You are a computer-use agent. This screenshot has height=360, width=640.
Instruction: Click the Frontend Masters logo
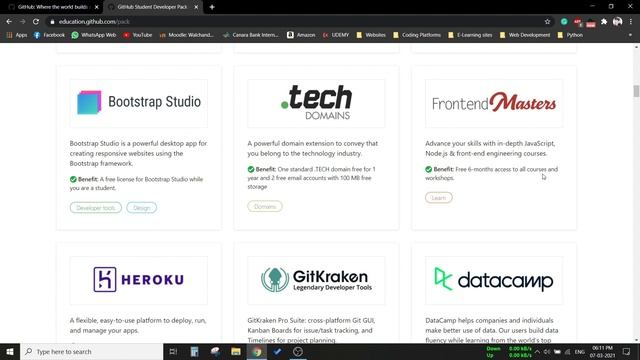pos(494,103)
